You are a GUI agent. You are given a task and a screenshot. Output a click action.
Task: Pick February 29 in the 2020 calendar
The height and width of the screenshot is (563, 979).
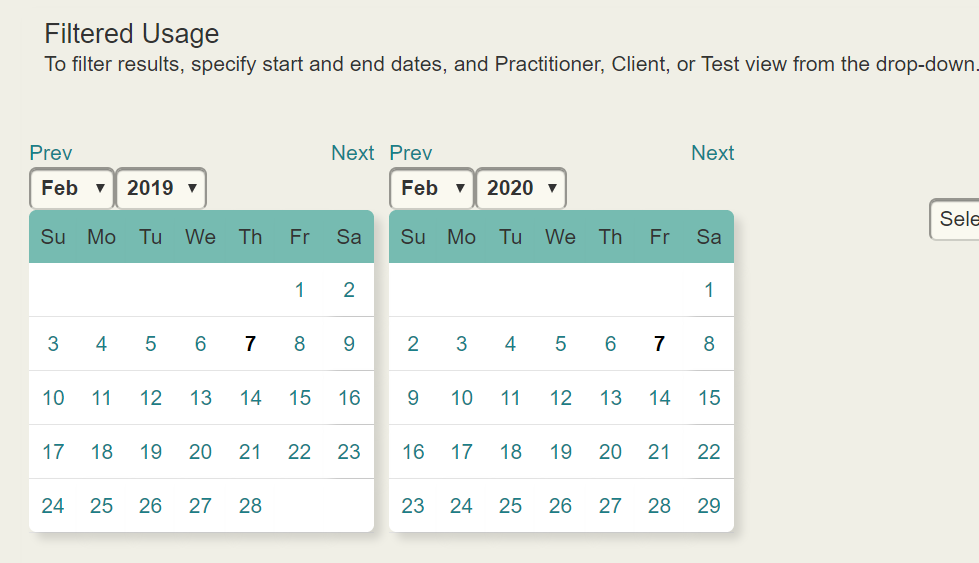click(709, 506)
